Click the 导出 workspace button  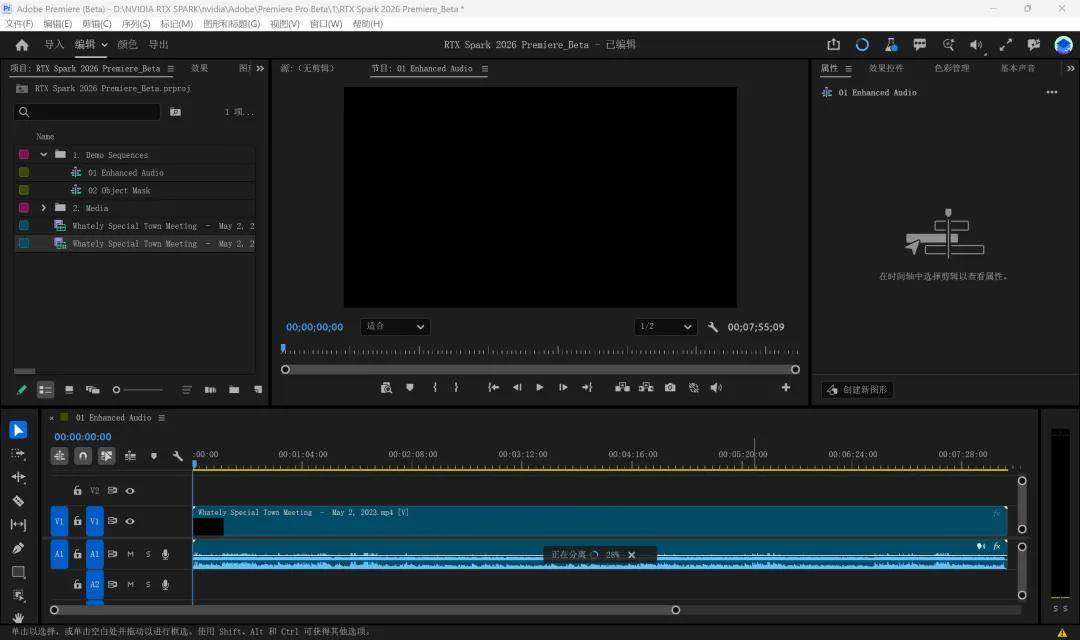tap(158, 45)
